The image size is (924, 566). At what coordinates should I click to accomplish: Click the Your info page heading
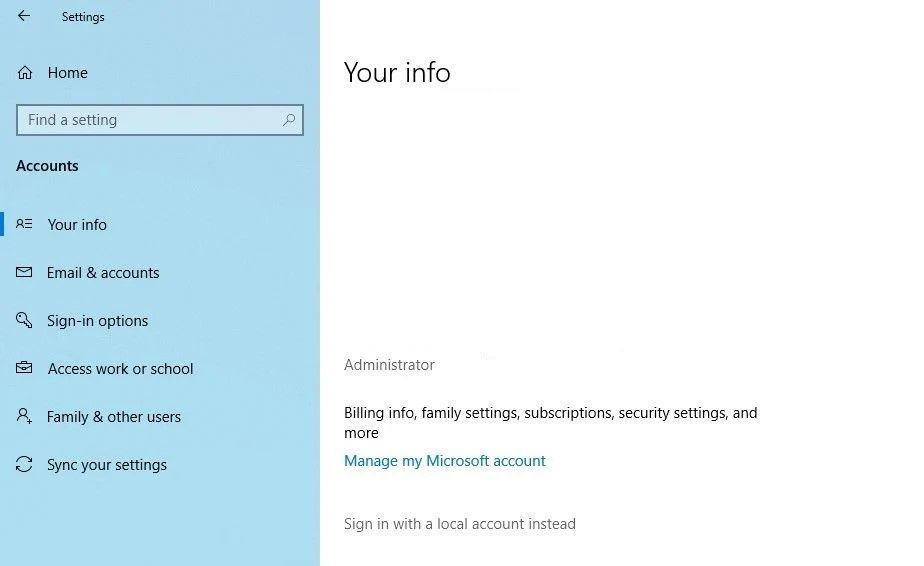397,73
